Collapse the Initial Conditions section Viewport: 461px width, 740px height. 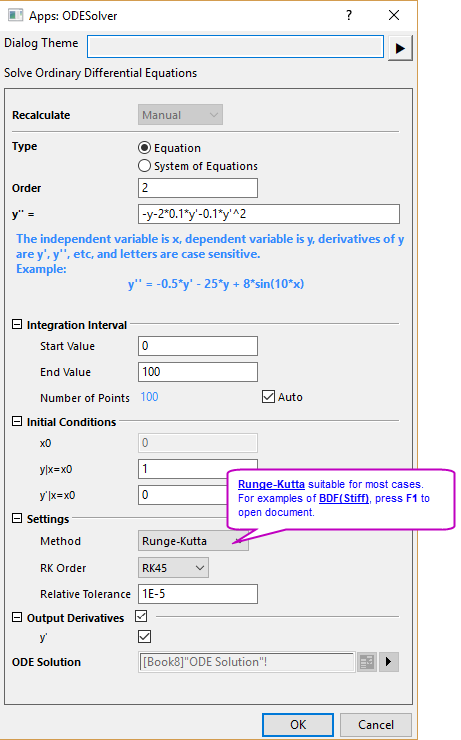[17, 421]
